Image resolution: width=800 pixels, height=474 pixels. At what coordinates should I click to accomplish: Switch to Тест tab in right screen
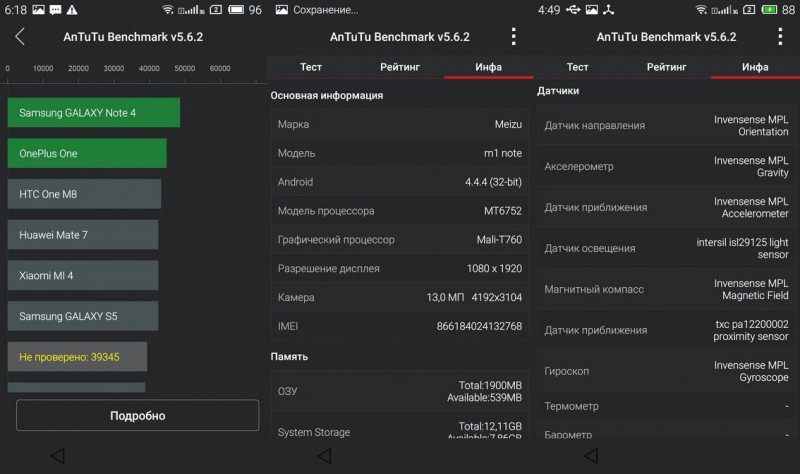tap(578, 67)
